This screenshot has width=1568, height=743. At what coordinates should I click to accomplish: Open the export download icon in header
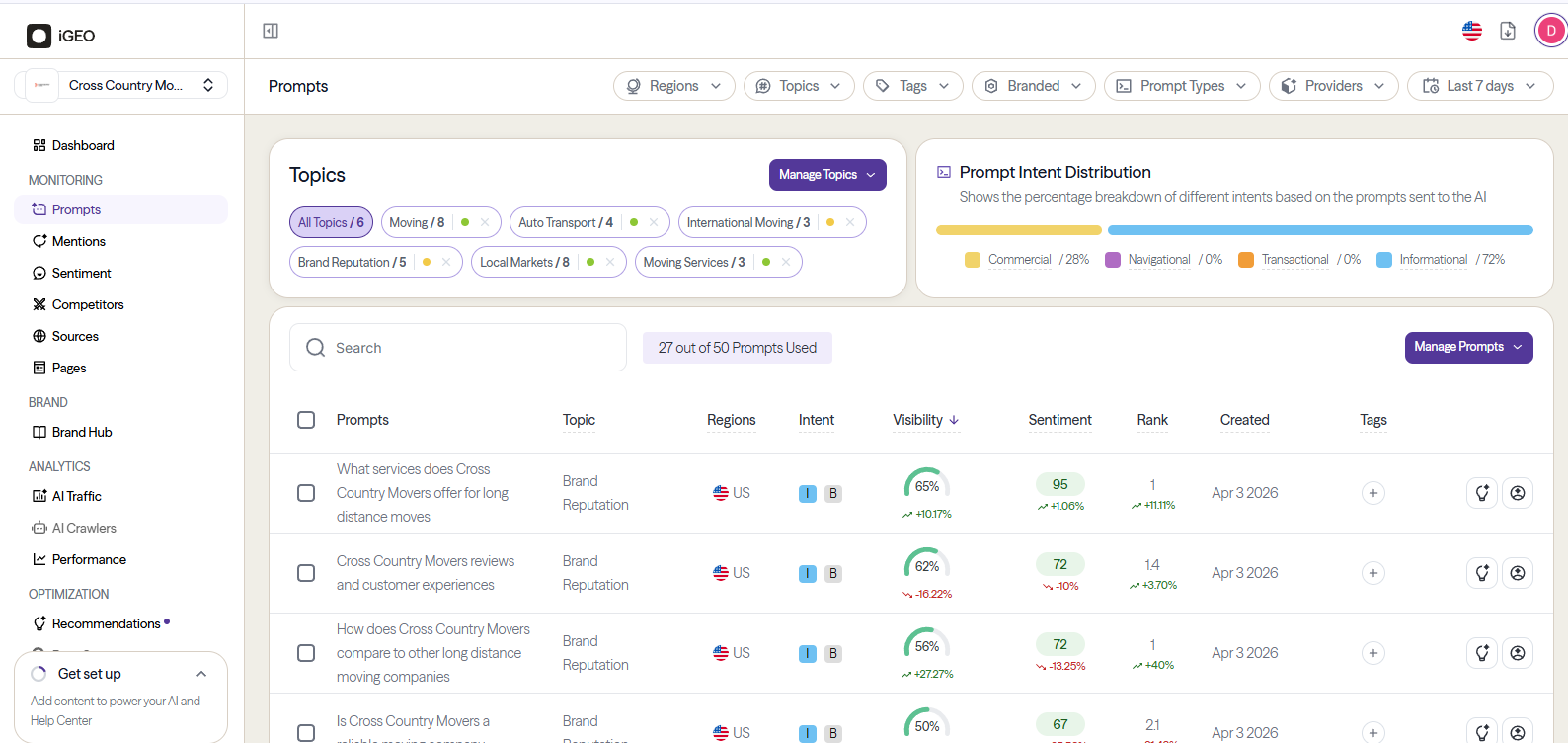tap(1508, 31)
